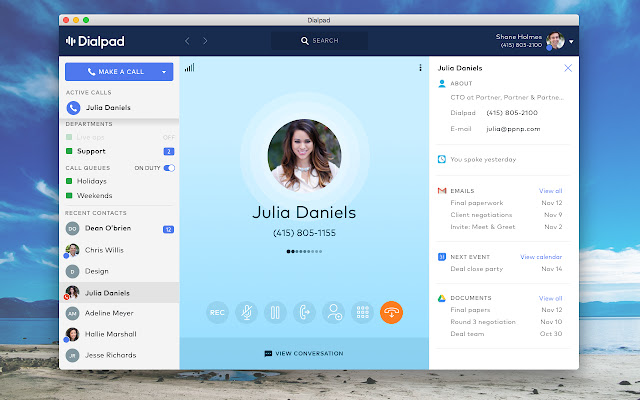This screenshot has height=400, width=640.
Task: Transfer the call to another person
Action: 304,313
